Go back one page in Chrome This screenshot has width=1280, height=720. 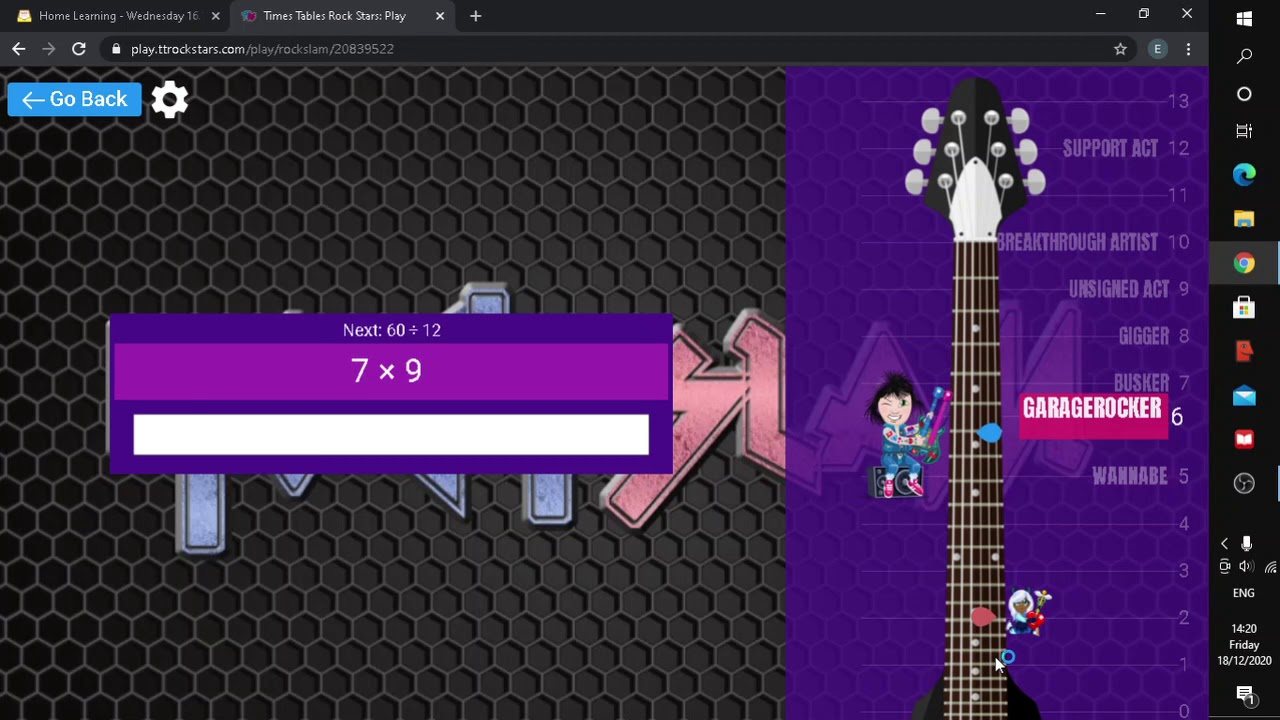19,49
